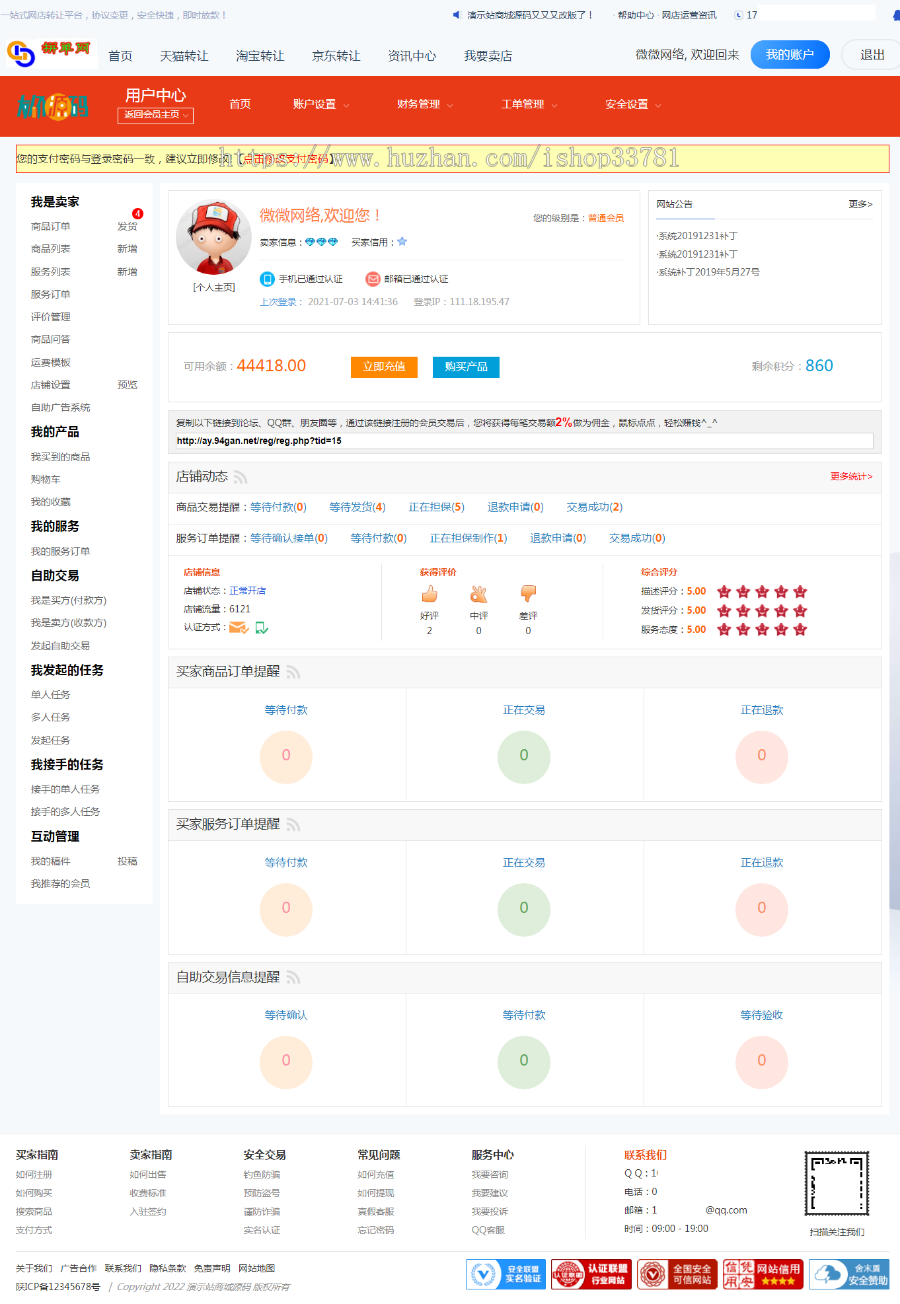This screenshot has height=1304, width=900.
Task: Click the email verified envelope icon
Action: (x=373, y=279)
